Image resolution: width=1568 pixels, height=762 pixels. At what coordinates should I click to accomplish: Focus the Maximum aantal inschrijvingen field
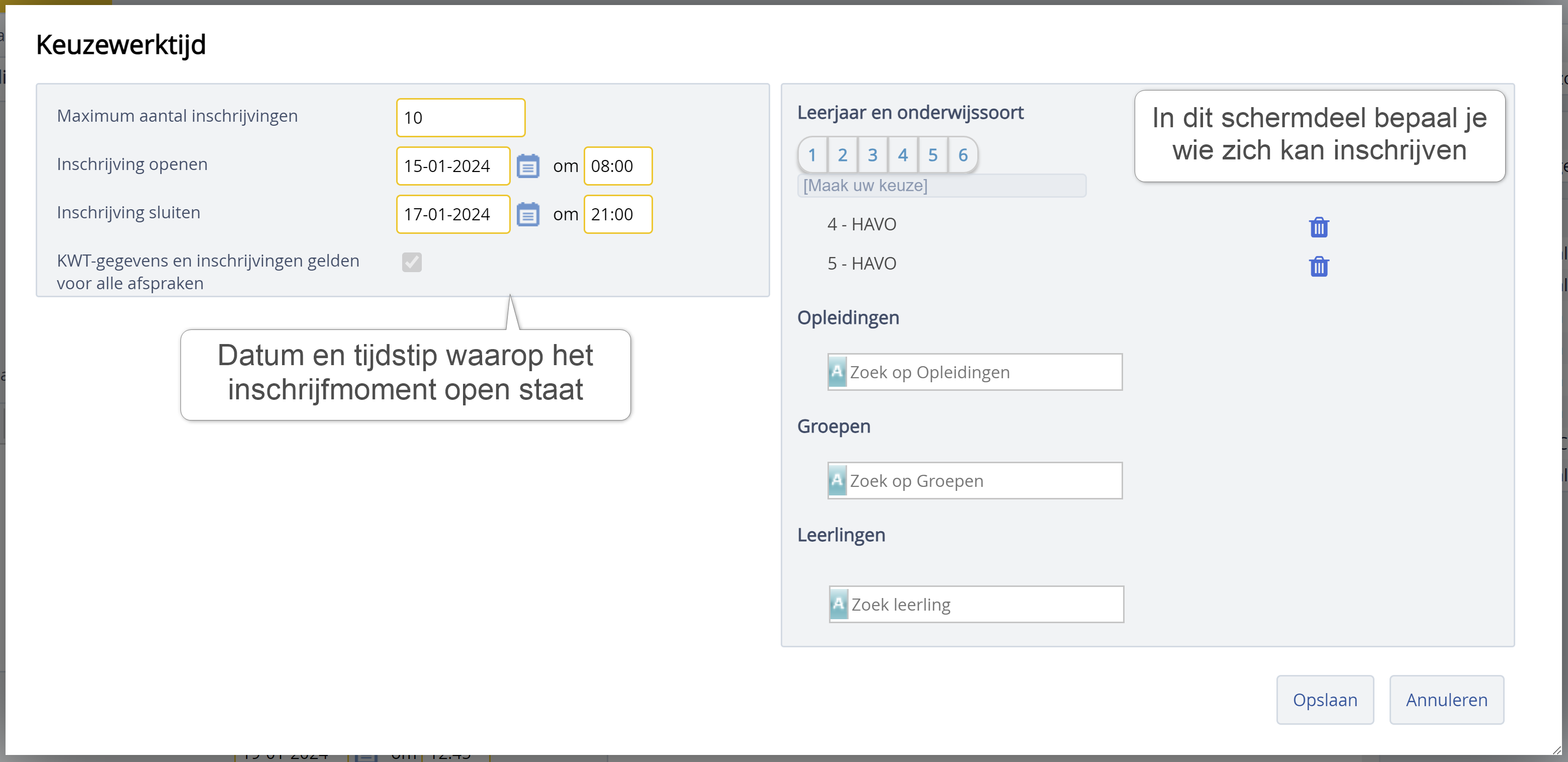click(x=461, y=118)
